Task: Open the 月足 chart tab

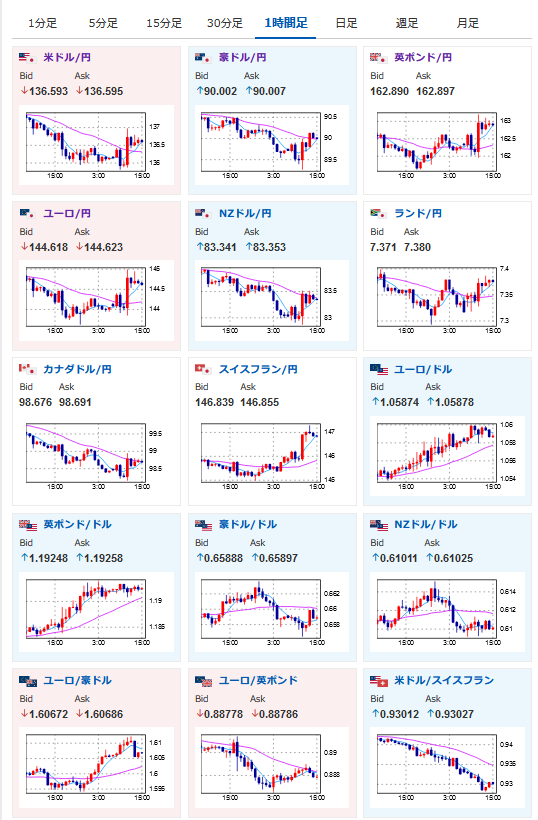Action: 467,23
